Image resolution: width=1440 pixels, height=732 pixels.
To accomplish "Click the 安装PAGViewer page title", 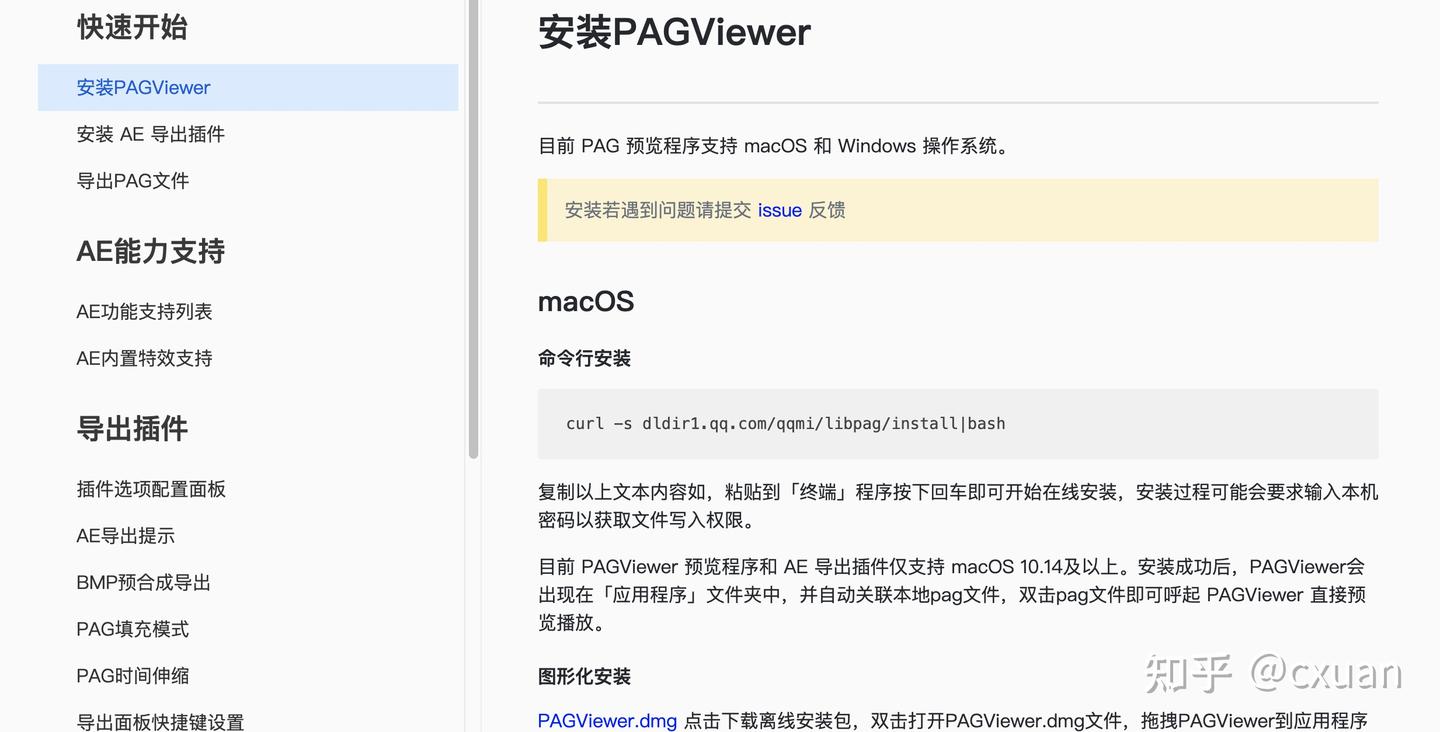I will (x=674, y=32).
